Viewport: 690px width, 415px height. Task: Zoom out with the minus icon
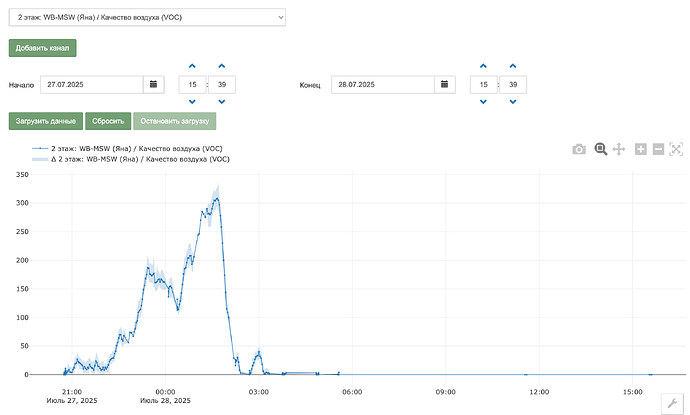coord(658,149)
